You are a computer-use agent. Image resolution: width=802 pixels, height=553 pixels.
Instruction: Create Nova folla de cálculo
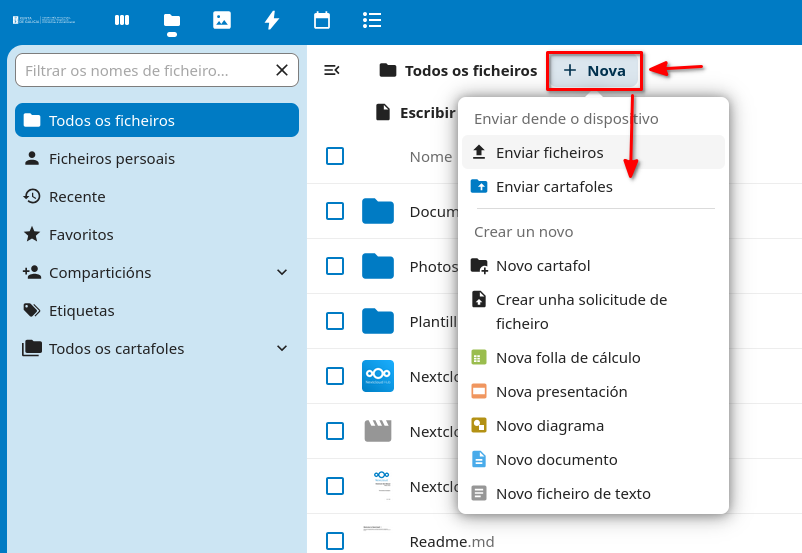coord(568,357)
